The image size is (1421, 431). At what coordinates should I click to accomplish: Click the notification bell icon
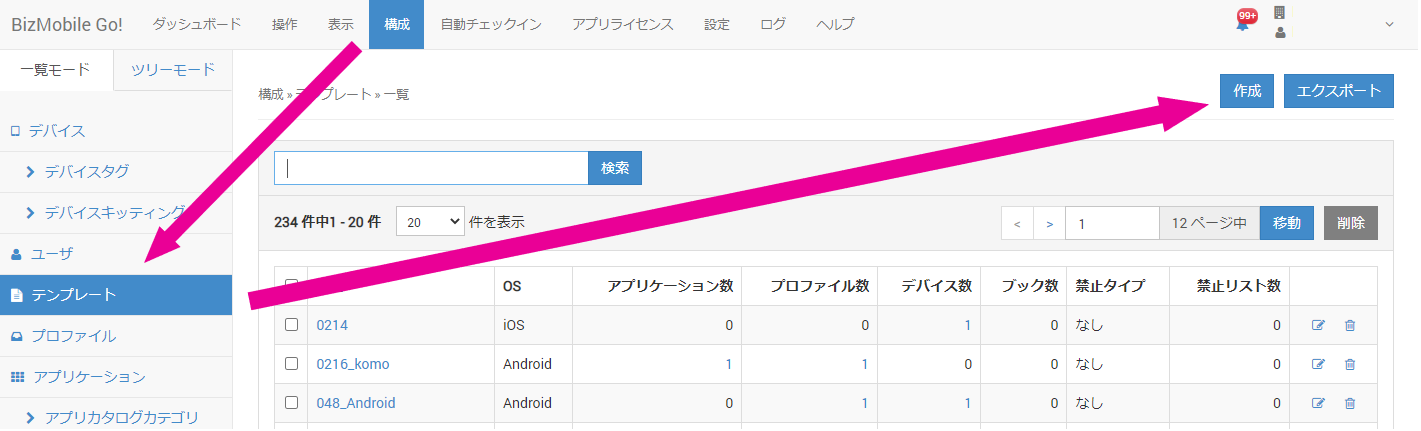(x=1243, y=25)
